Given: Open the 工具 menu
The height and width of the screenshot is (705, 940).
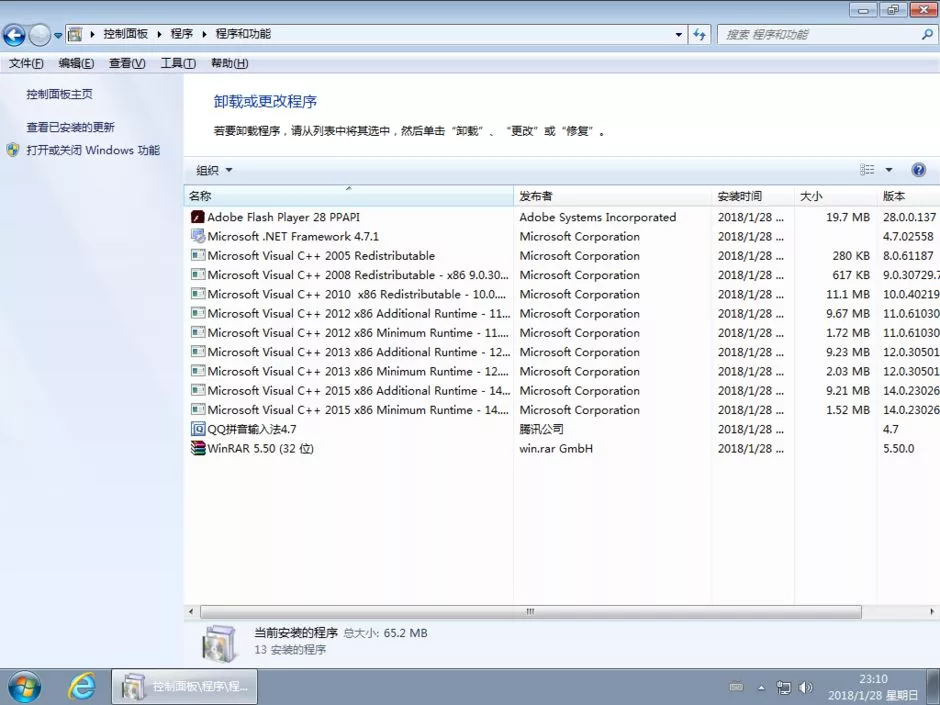Looking at the screenshot, I should (177, 63).
